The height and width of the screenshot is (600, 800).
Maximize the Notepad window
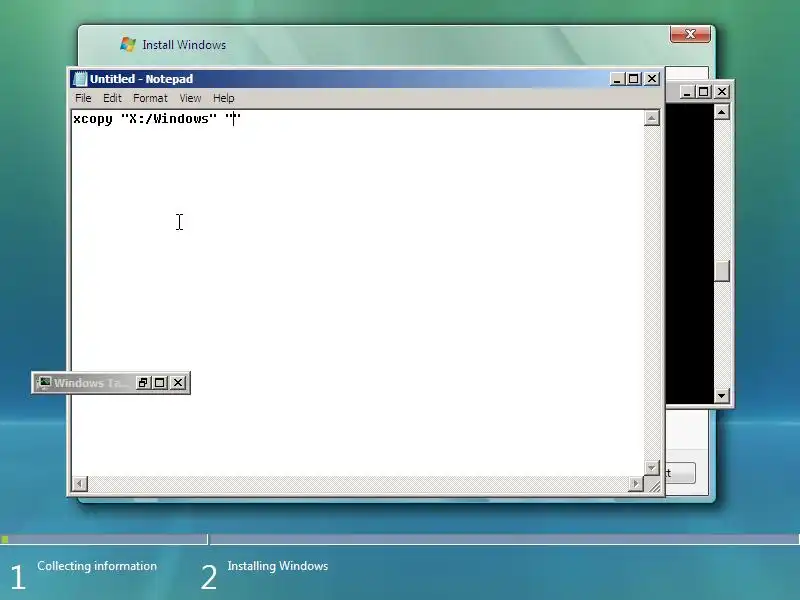(634, 79)
